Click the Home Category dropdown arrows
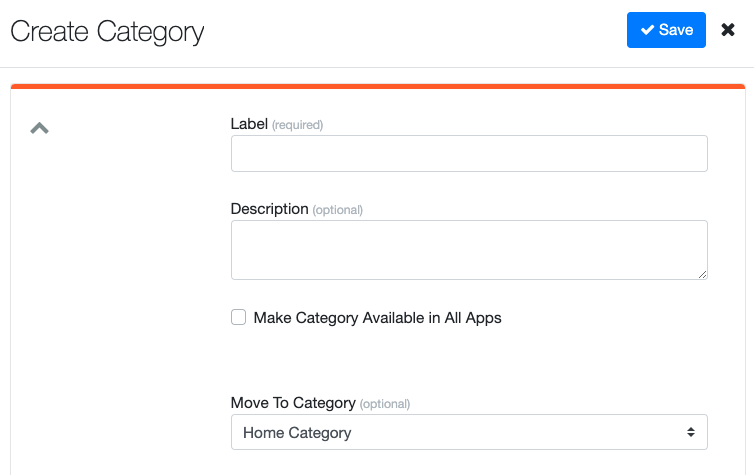754x475 pixels. [690, 433]
